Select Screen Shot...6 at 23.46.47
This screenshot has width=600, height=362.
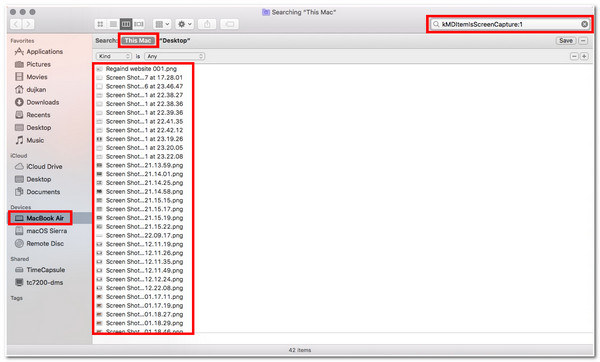pos(144,86)
